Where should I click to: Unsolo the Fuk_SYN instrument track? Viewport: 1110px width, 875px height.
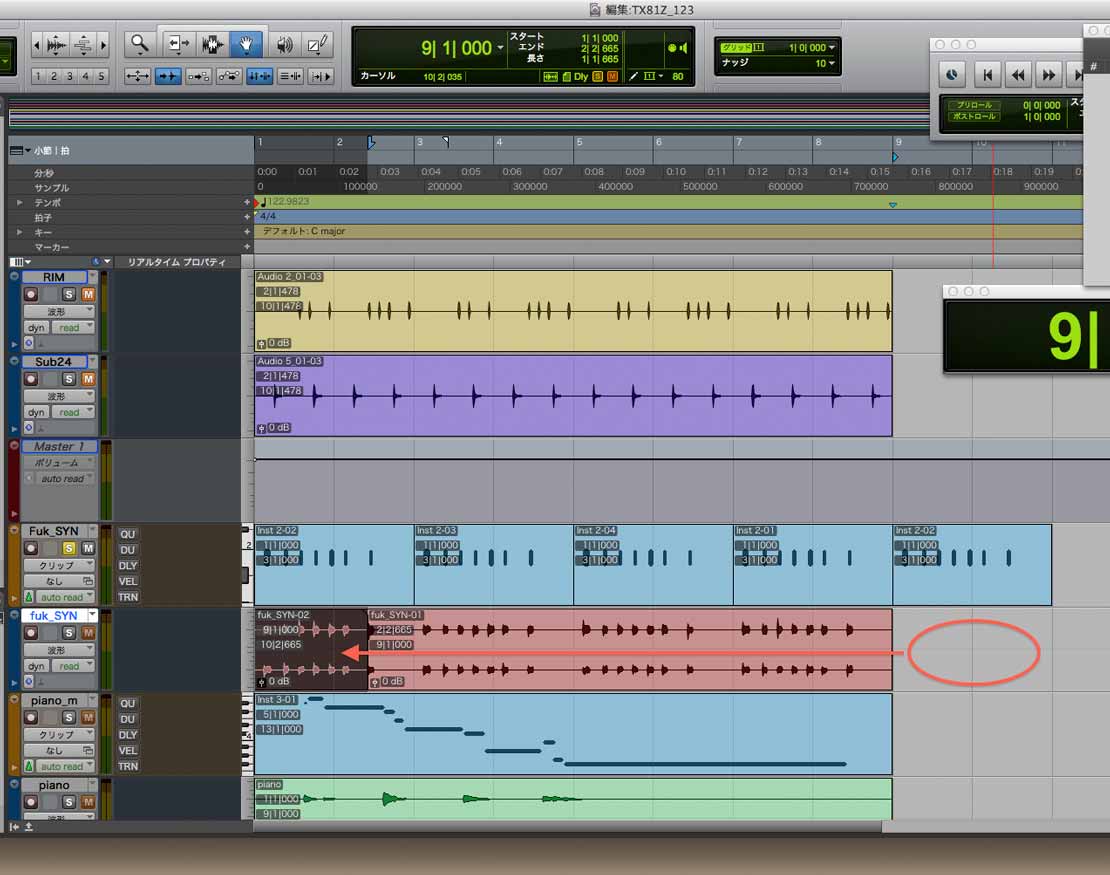(x=69, y=548)
